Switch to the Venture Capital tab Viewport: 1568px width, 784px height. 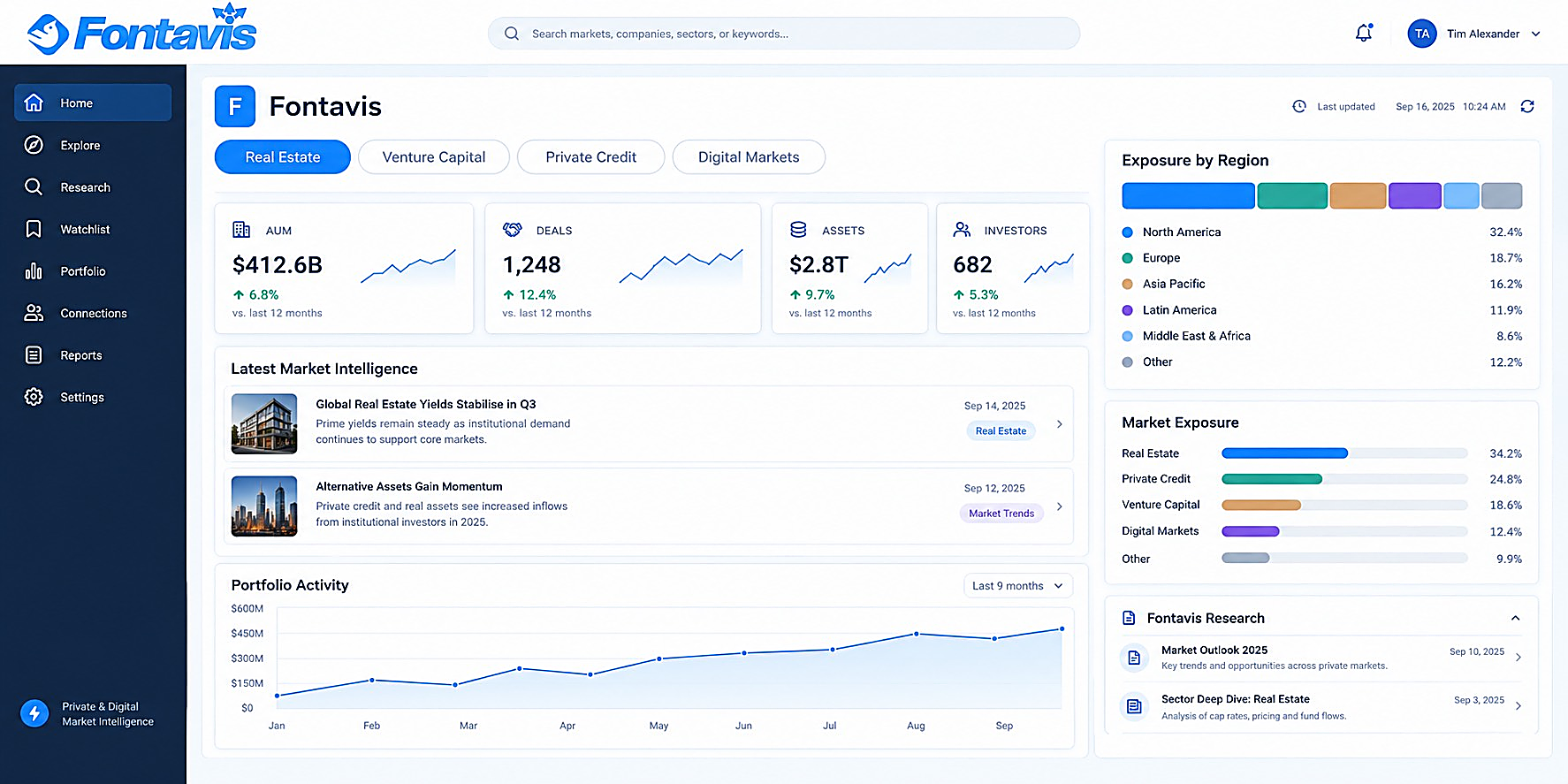(434, 157)
